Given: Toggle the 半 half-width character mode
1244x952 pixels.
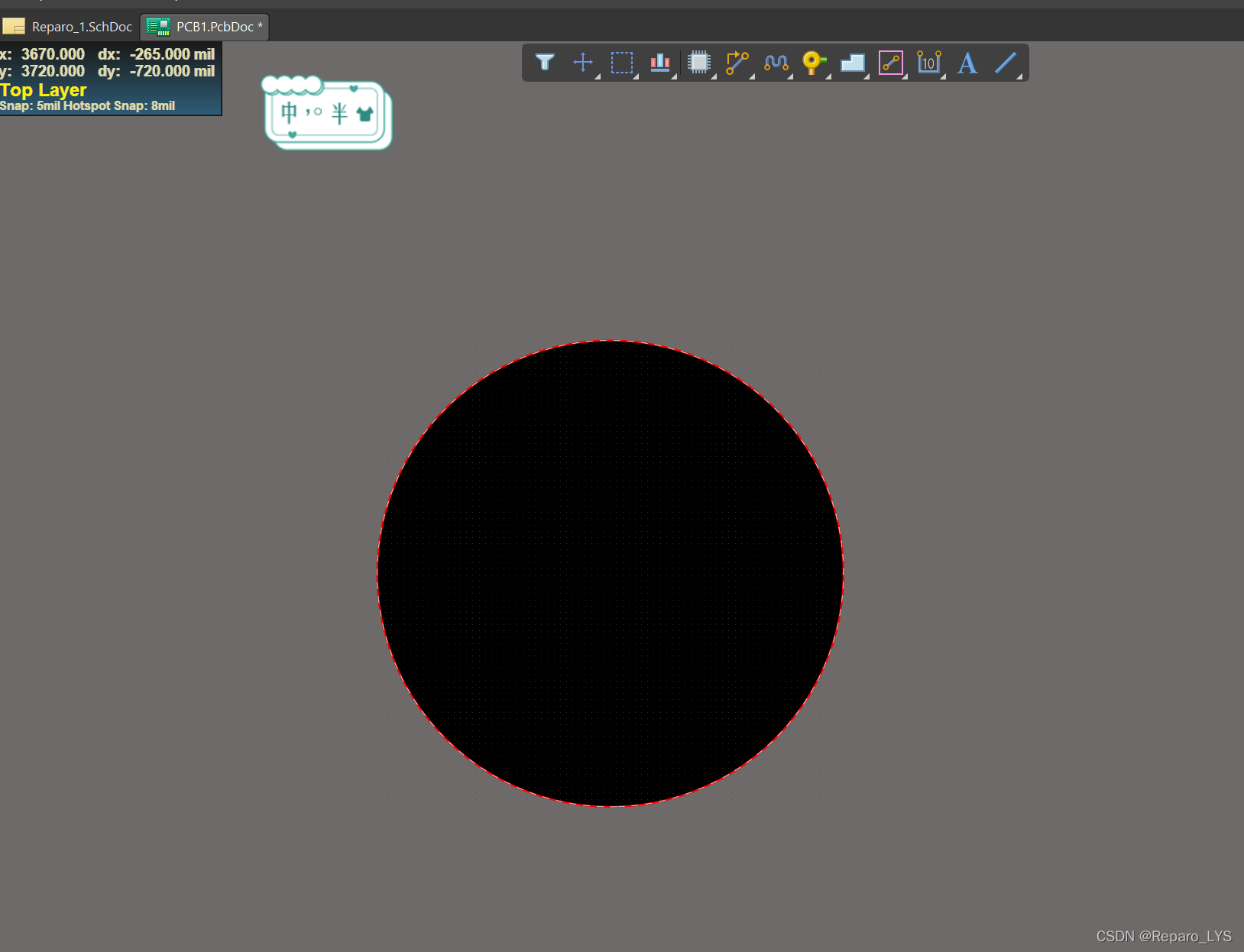Looking at the screenshot, I should click(x=339, y=113).
